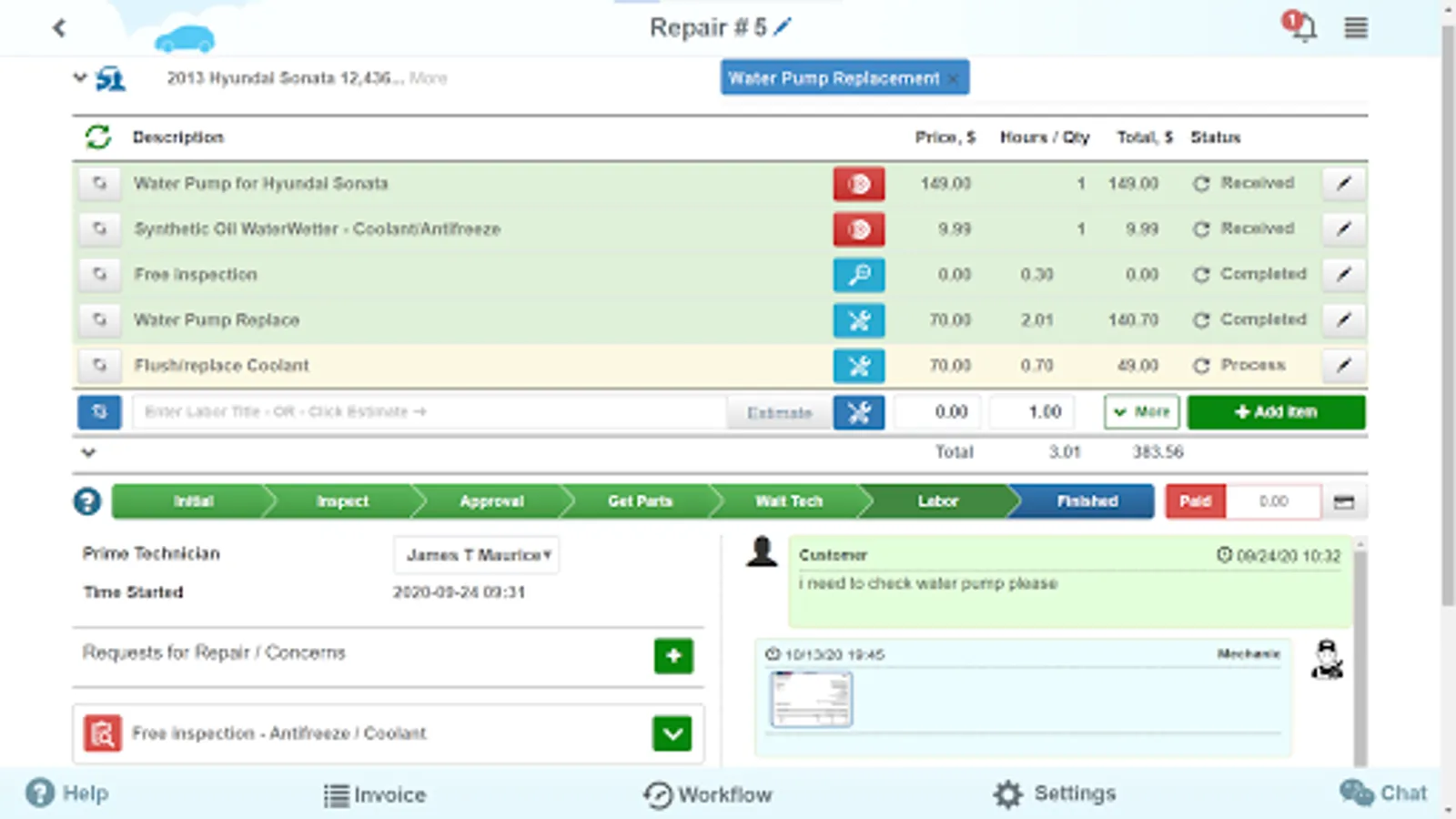
Task: Open the mechanic's attached image thumbnail
Action: [811, 699]
